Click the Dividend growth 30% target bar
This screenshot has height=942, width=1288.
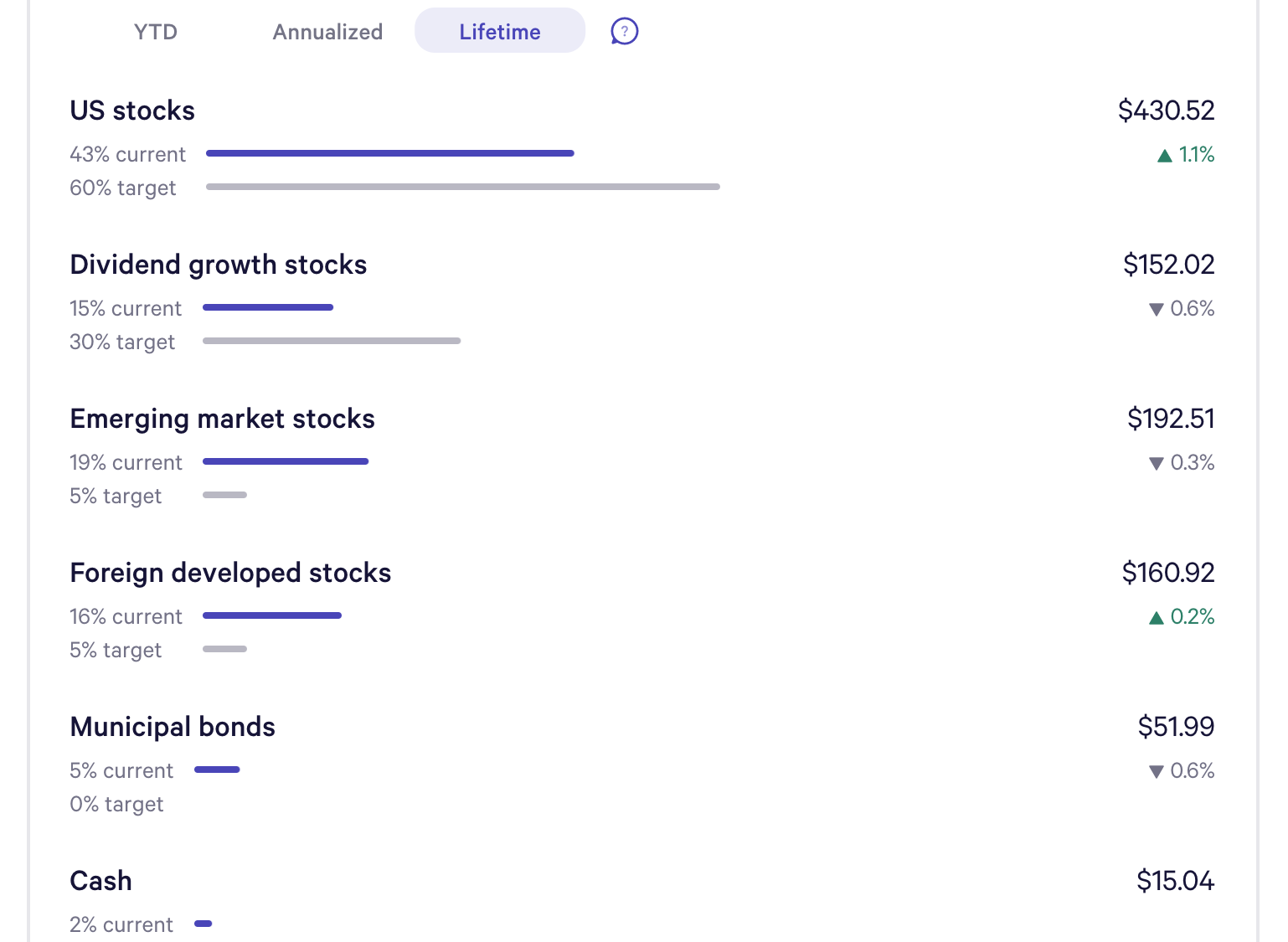(x=332, y=341)
